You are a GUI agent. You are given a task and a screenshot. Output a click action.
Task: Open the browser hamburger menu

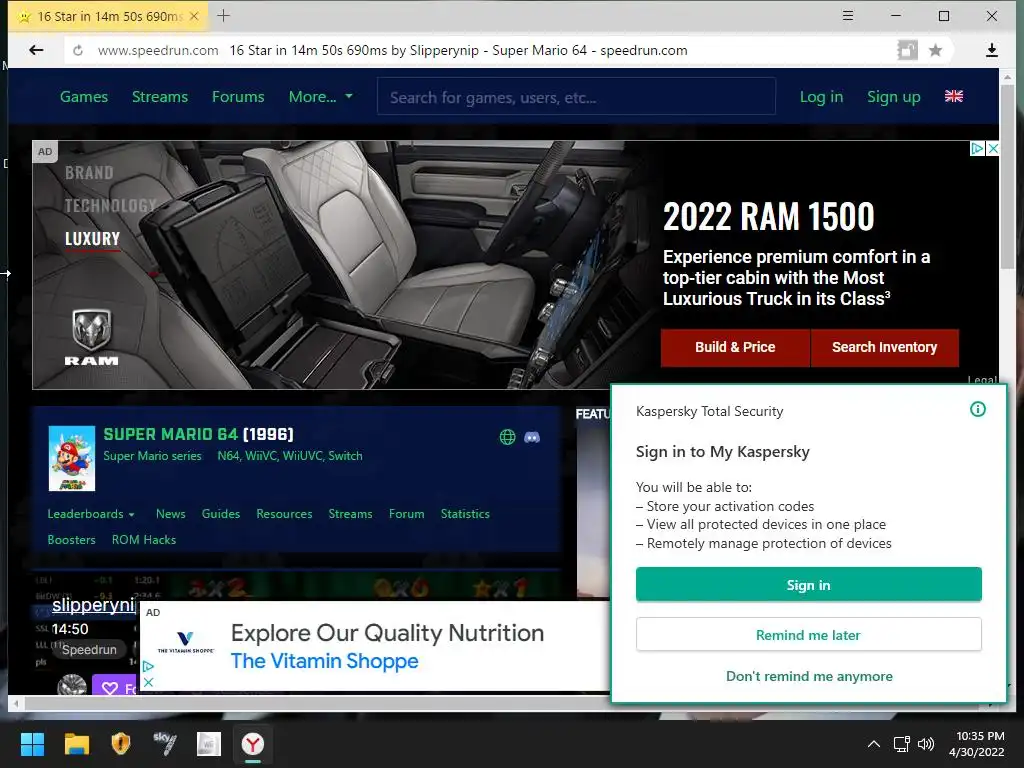pyautogui.click(x=848, y=16)
